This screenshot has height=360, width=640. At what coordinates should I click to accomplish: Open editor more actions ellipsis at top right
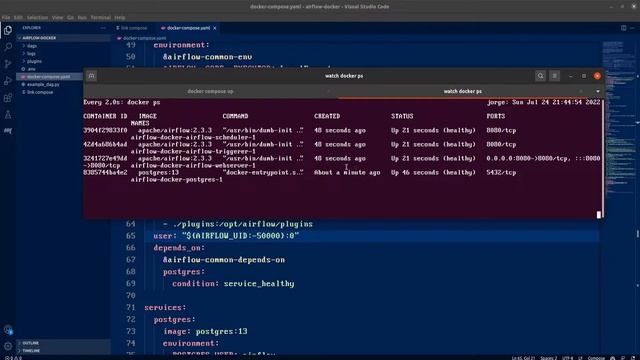tap(633, 28)
